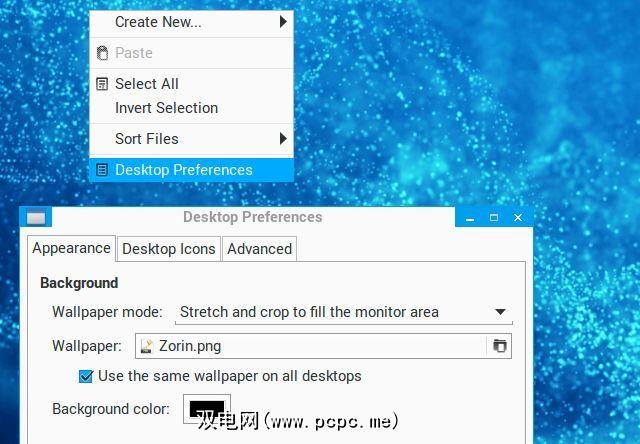This screenshot has width=640, height=444.
Task: Click the Zorin.png image file icon
Action: coord(147,346)
